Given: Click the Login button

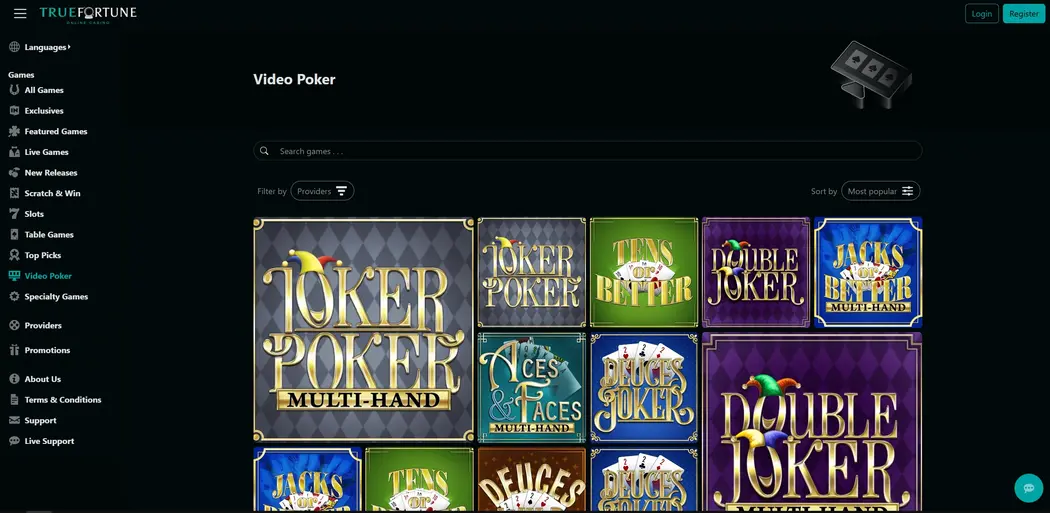Looking at the screenshot, I should (982, 13).
